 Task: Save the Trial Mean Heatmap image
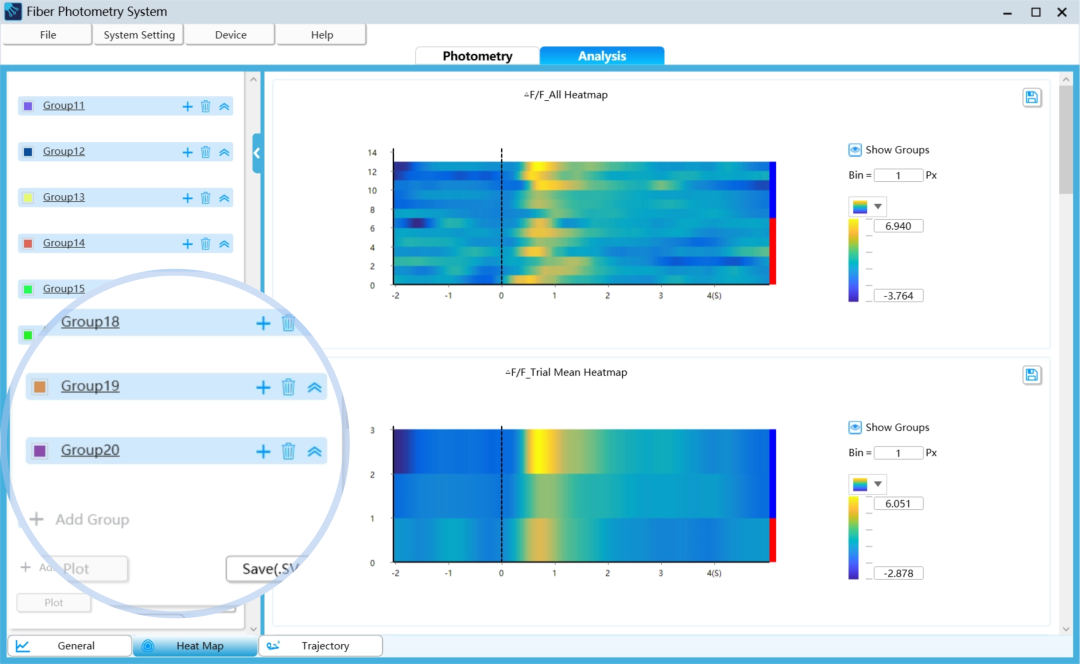tap(1032, 375)
